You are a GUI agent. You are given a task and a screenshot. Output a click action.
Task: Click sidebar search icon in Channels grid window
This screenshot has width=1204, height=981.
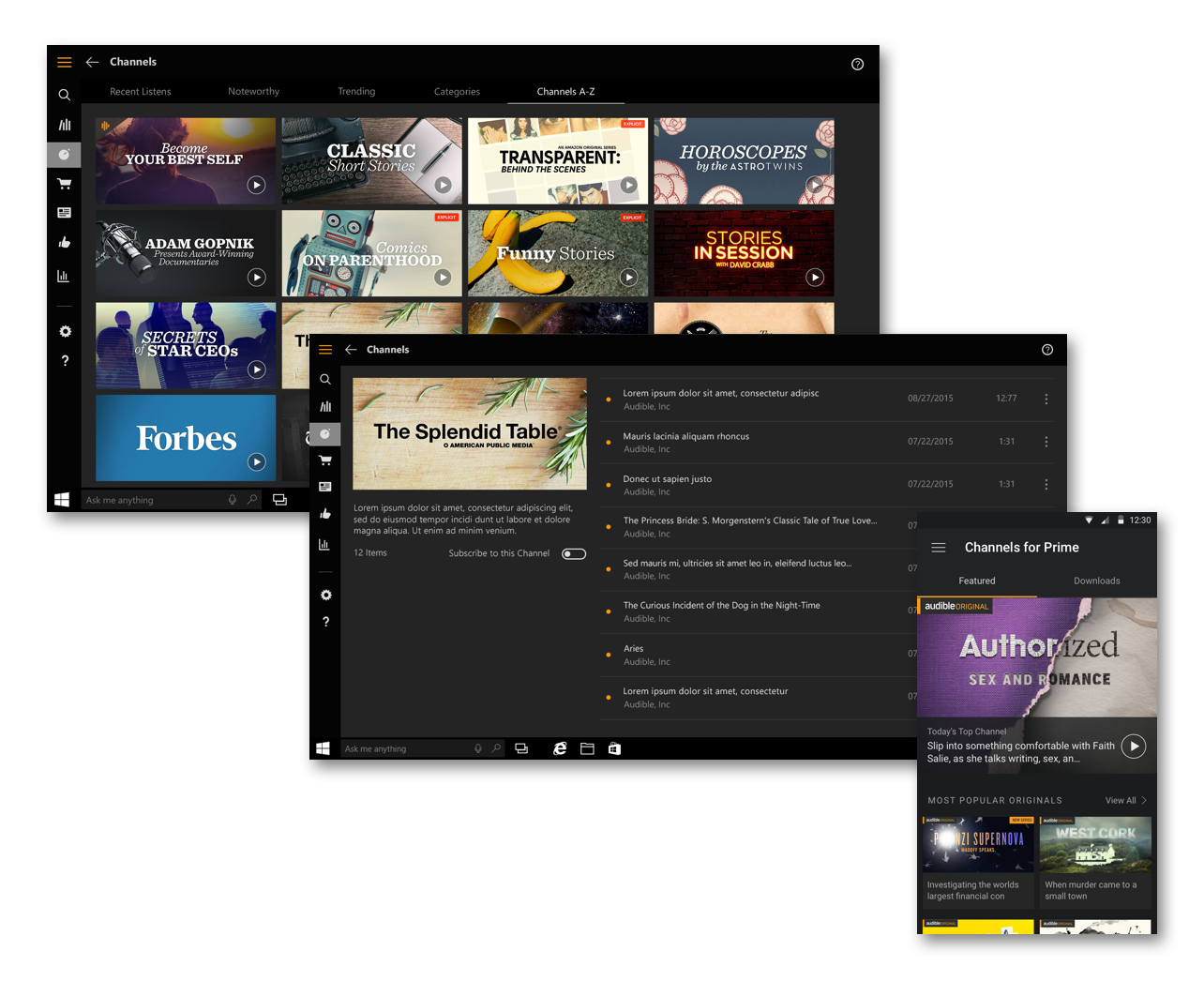click(64, 95)
